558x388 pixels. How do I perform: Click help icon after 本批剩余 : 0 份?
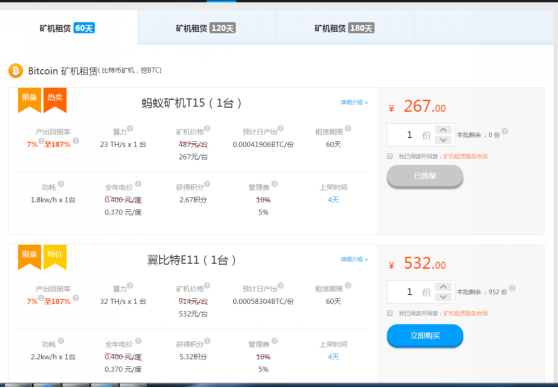[505, 131]
